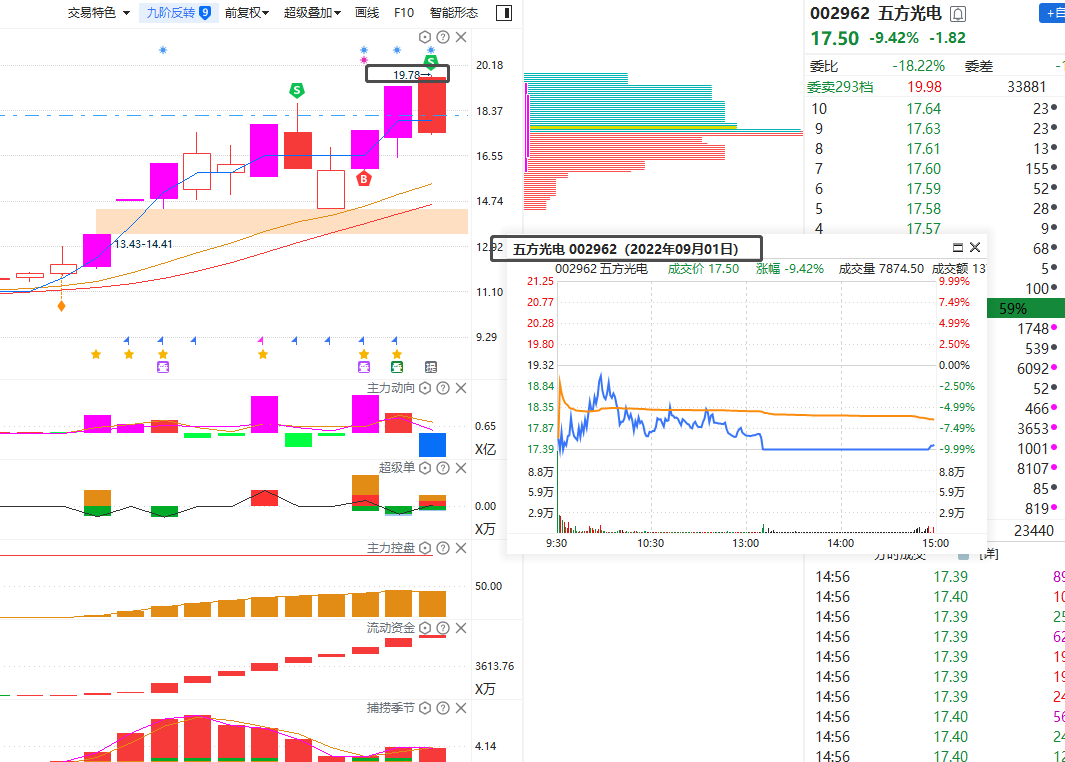The height and width of the screenshot is (762, 1065).
Task: Select ask level 7 row at 17.60
Action: tap(935, 168)
